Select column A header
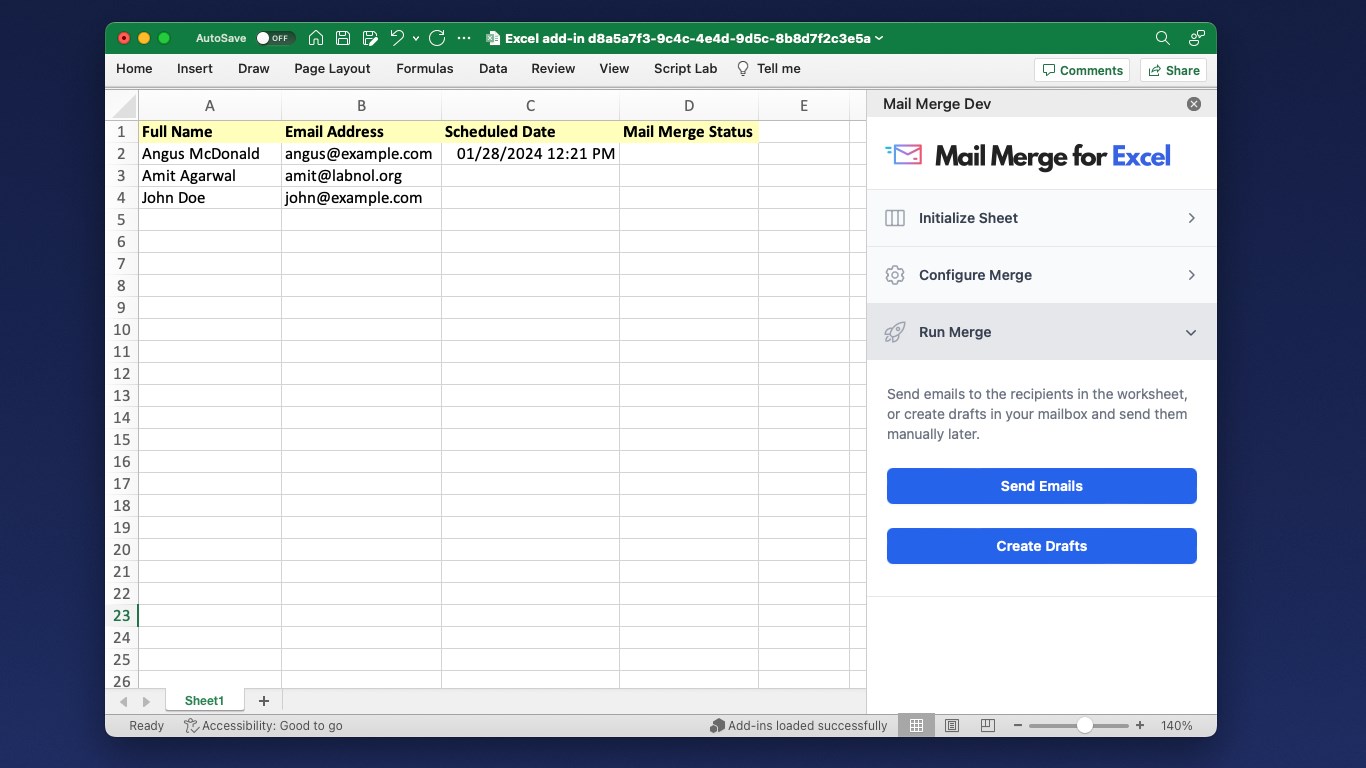The image size is (1366, 768). pyautogui.click(x=210, y=105)
